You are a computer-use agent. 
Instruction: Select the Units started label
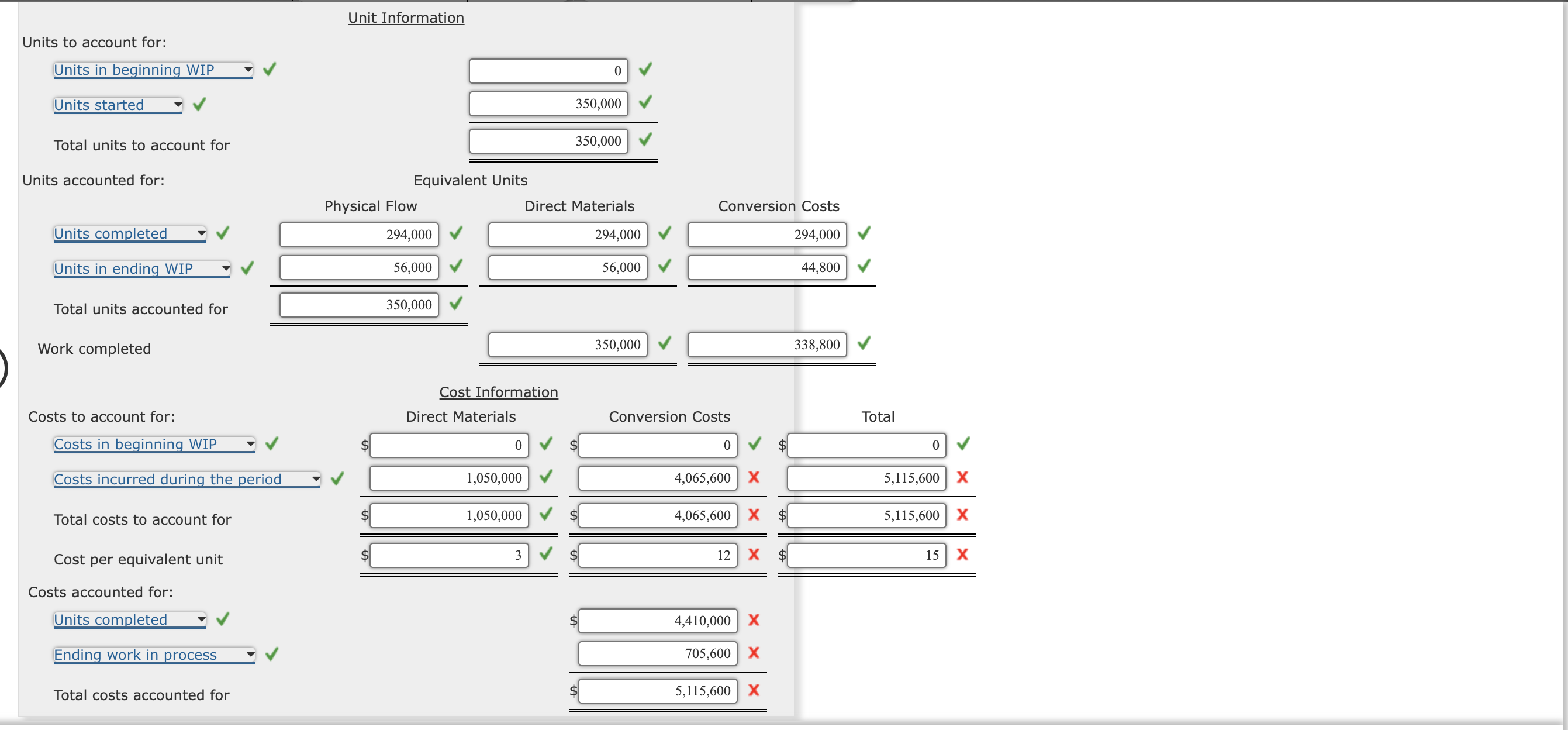pos(104,105)
